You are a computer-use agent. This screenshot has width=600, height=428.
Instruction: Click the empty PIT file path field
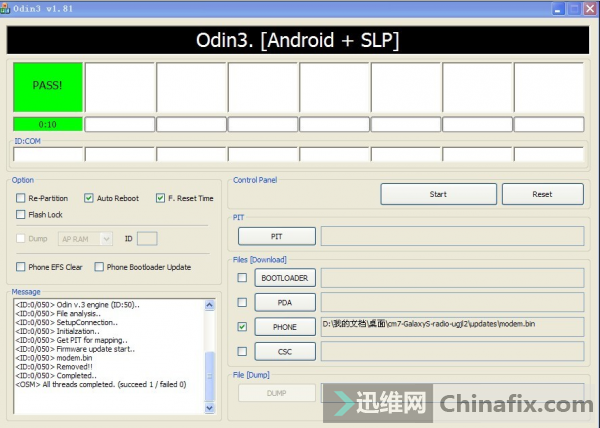(453, 236)
